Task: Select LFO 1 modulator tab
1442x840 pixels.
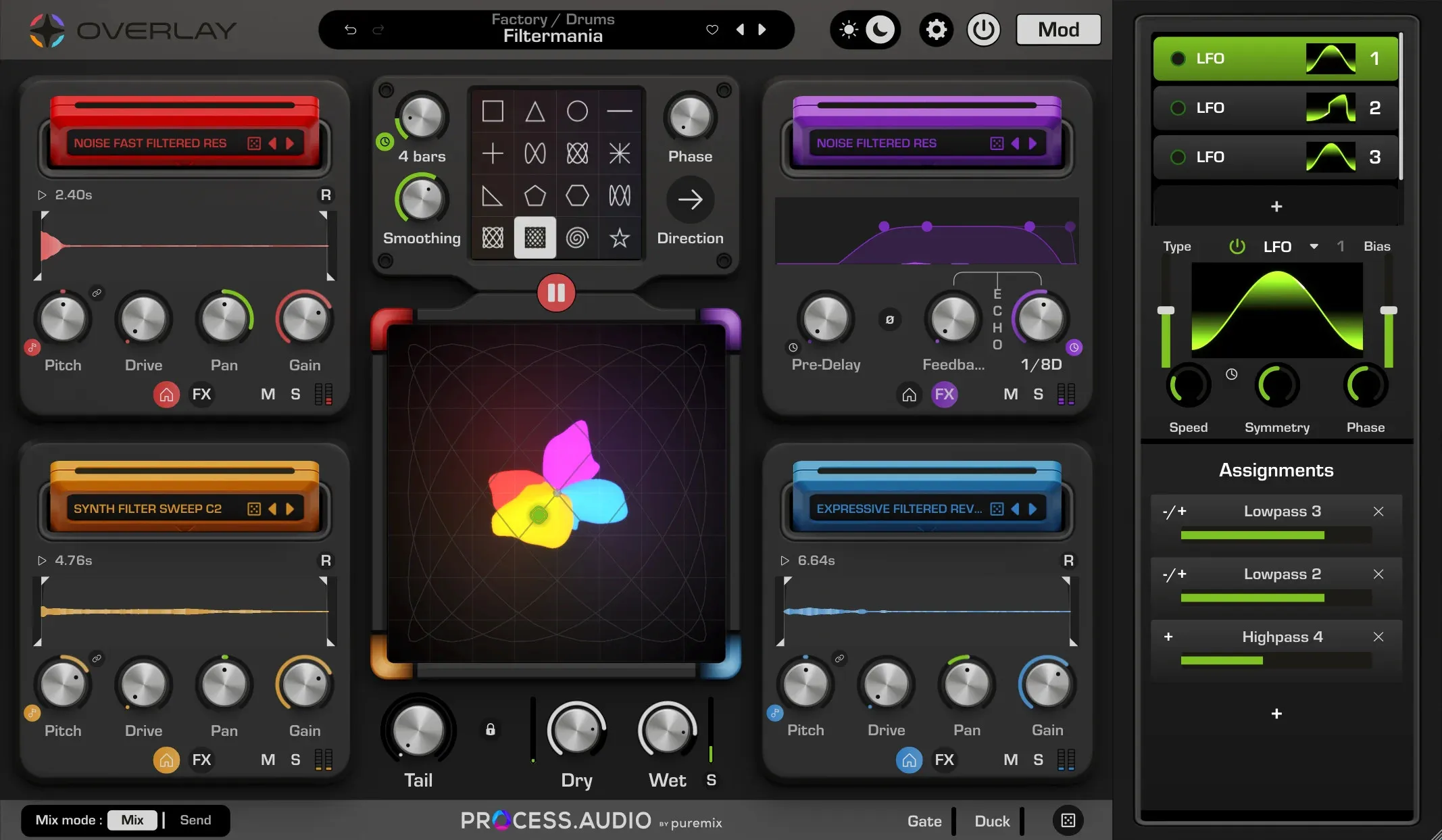Action: coord(1276,59)
